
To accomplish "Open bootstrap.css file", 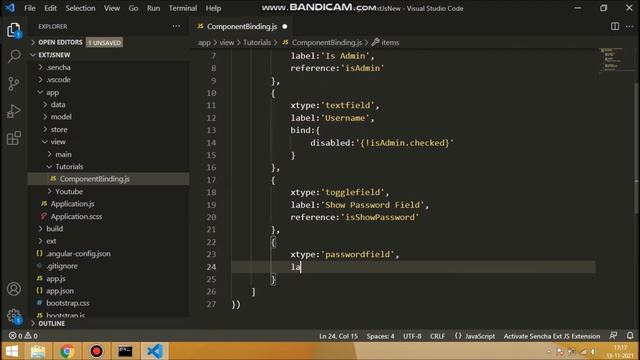I will (67, 303).
